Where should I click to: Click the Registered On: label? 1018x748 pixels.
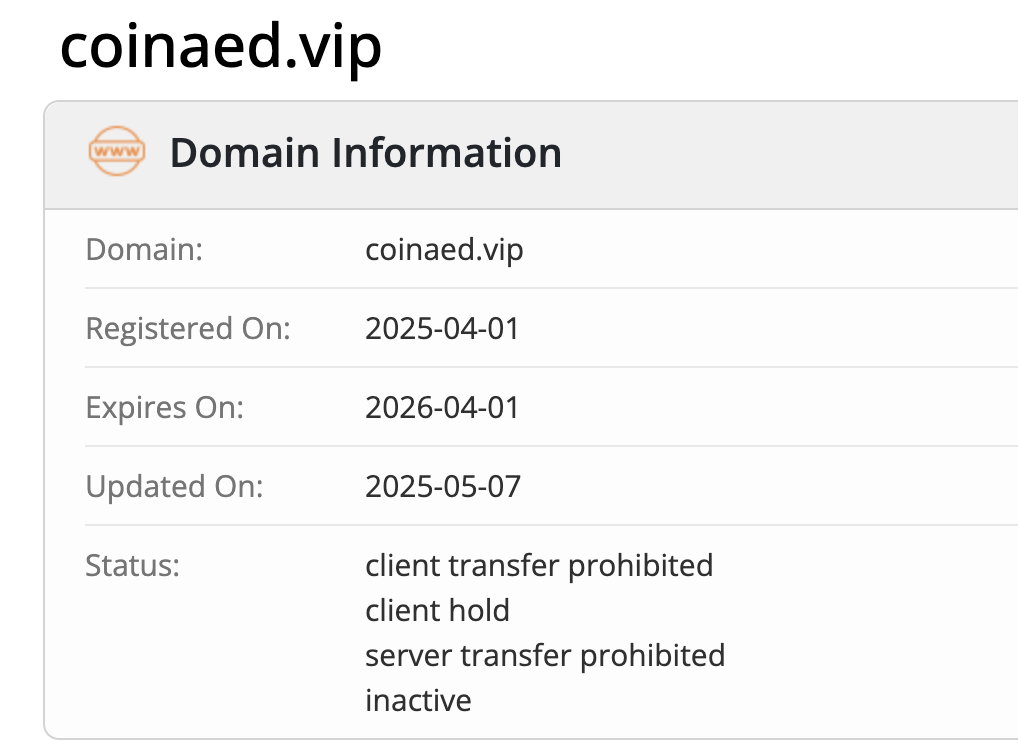click(188, 329)
